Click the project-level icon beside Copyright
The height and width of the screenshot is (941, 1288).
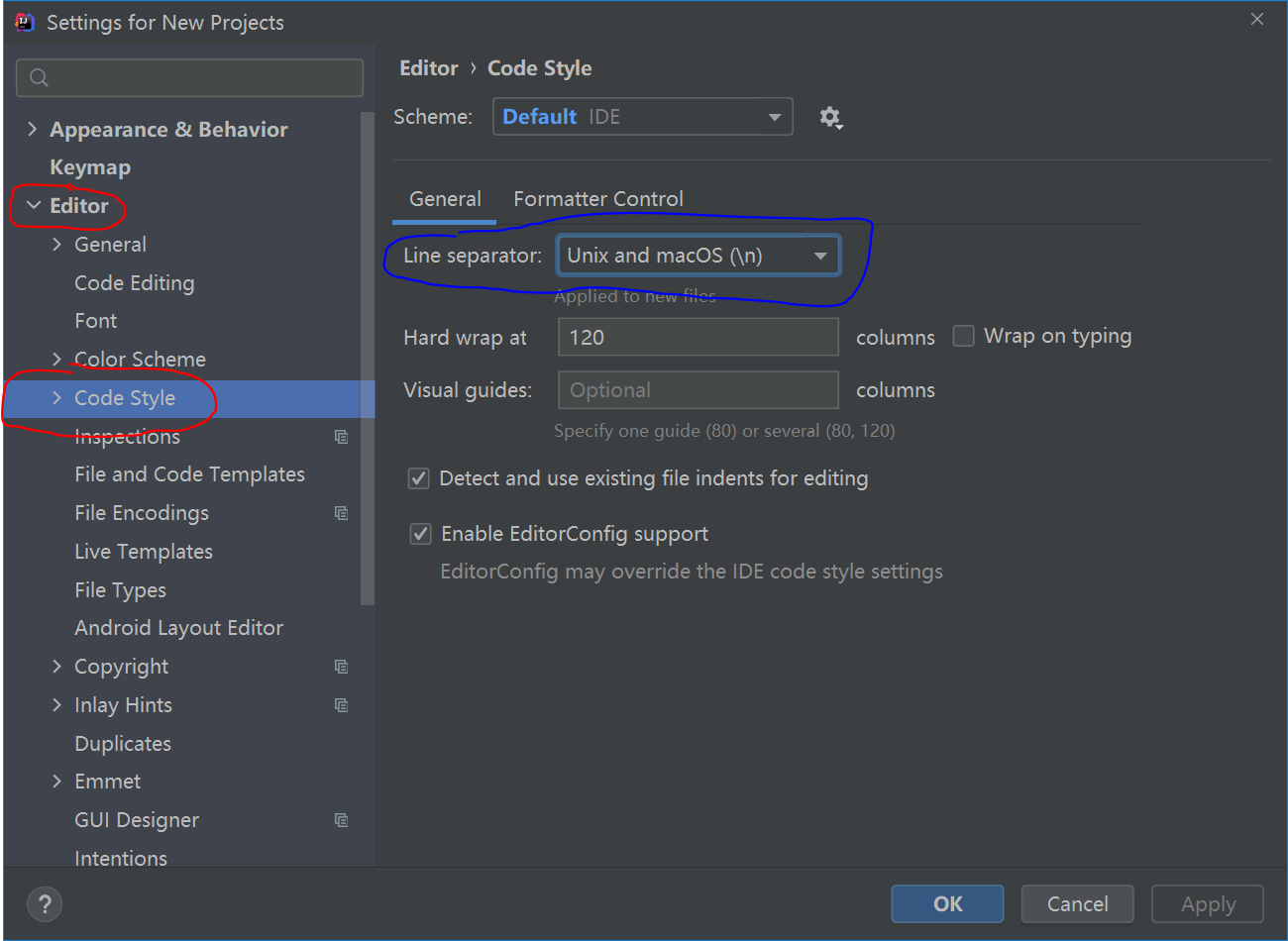point(341,667)
